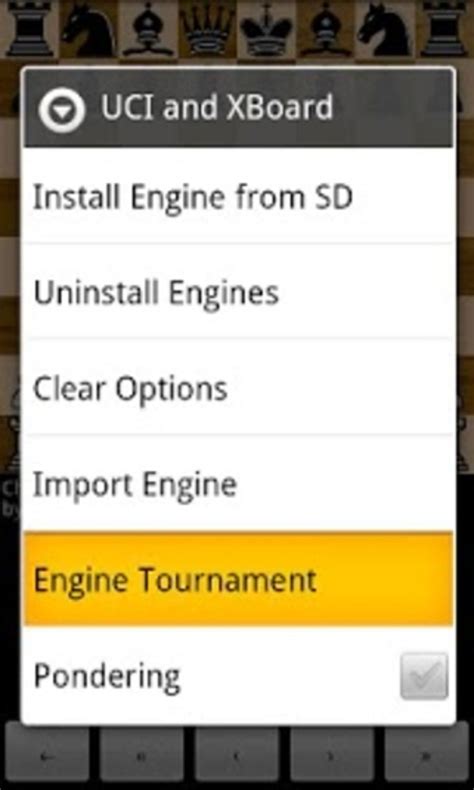474x790 pixels.
Task: Open the highlighted Engine Tournament item
Action: point(239,579)
